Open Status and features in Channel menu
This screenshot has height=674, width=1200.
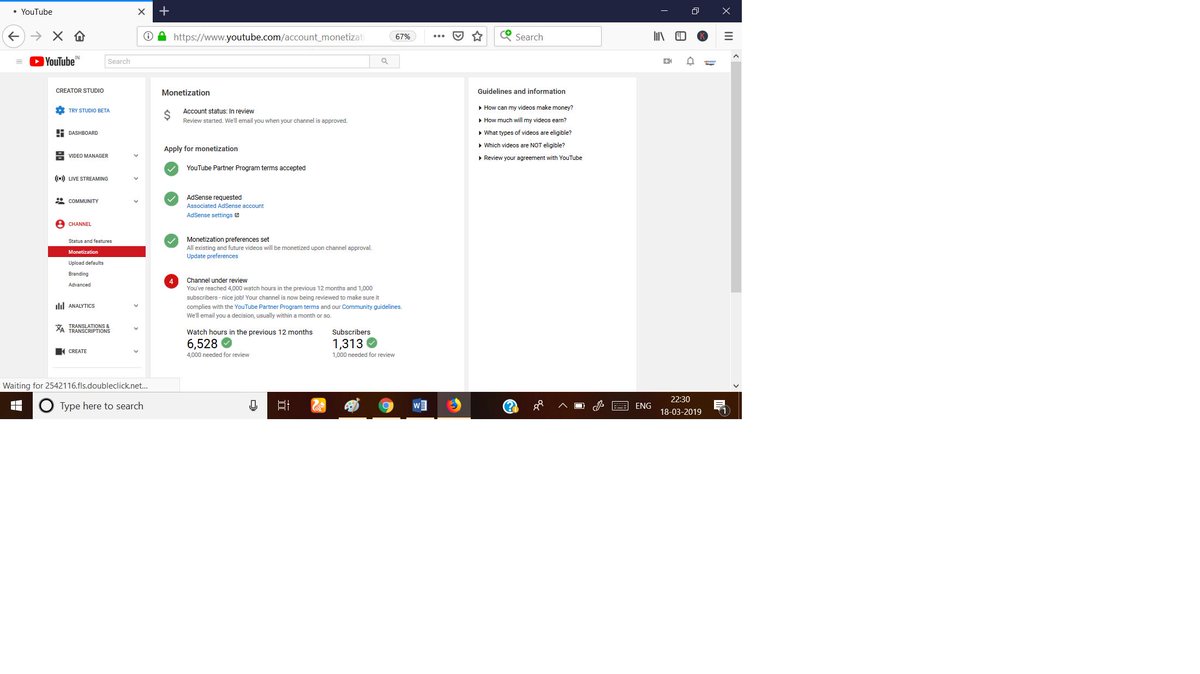point(90,241)
